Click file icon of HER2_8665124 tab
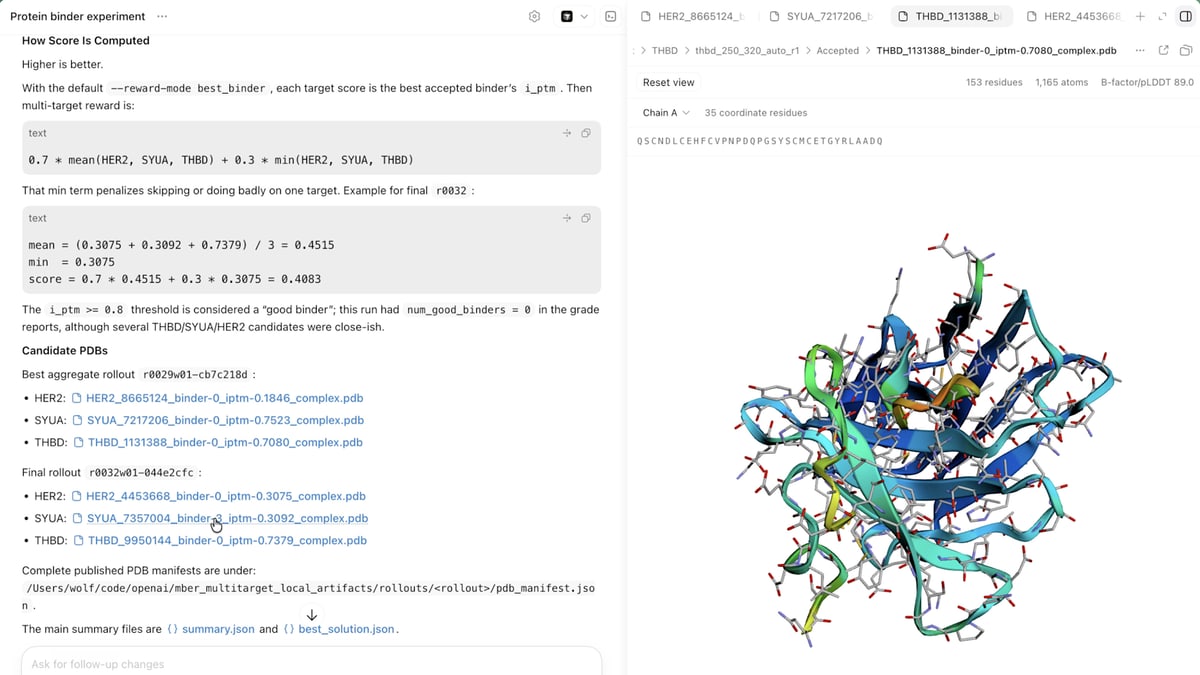This screenshot has width=1200, height=675. (645, 17)
